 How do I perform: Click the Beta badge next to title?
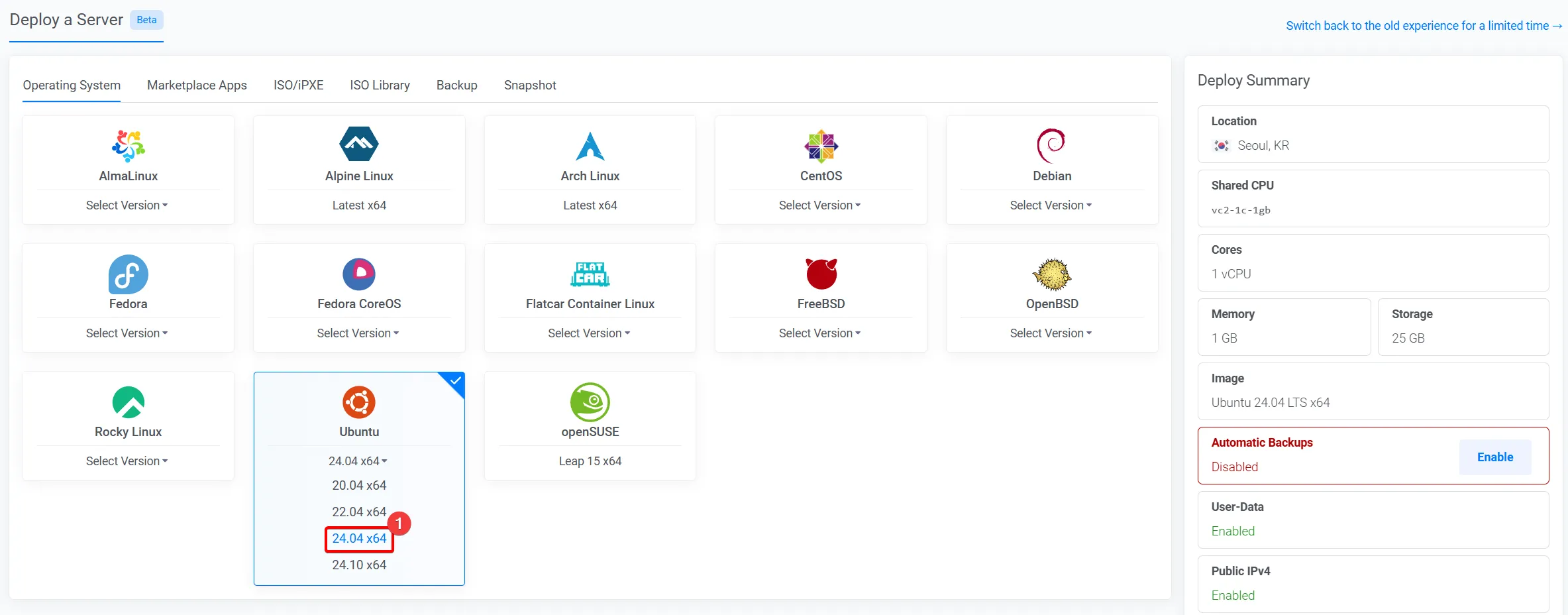click(146, 20)
